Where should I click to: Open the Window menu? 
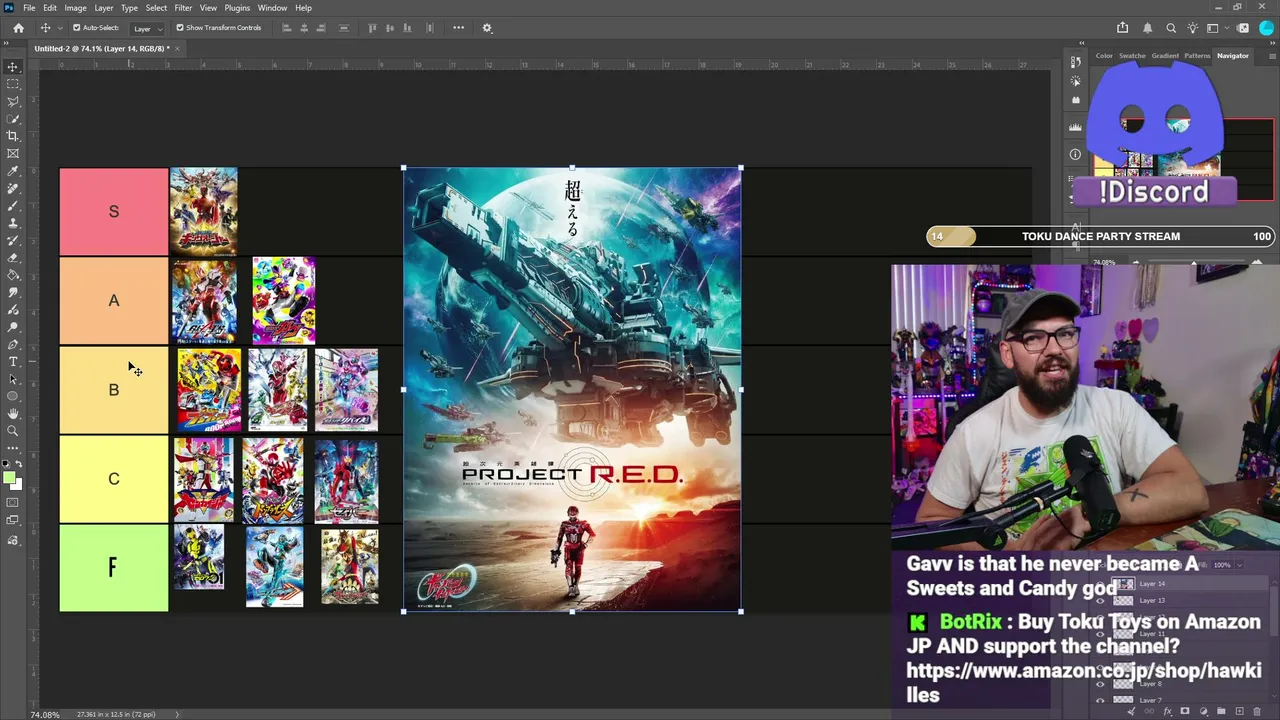(x=272, y=8)
